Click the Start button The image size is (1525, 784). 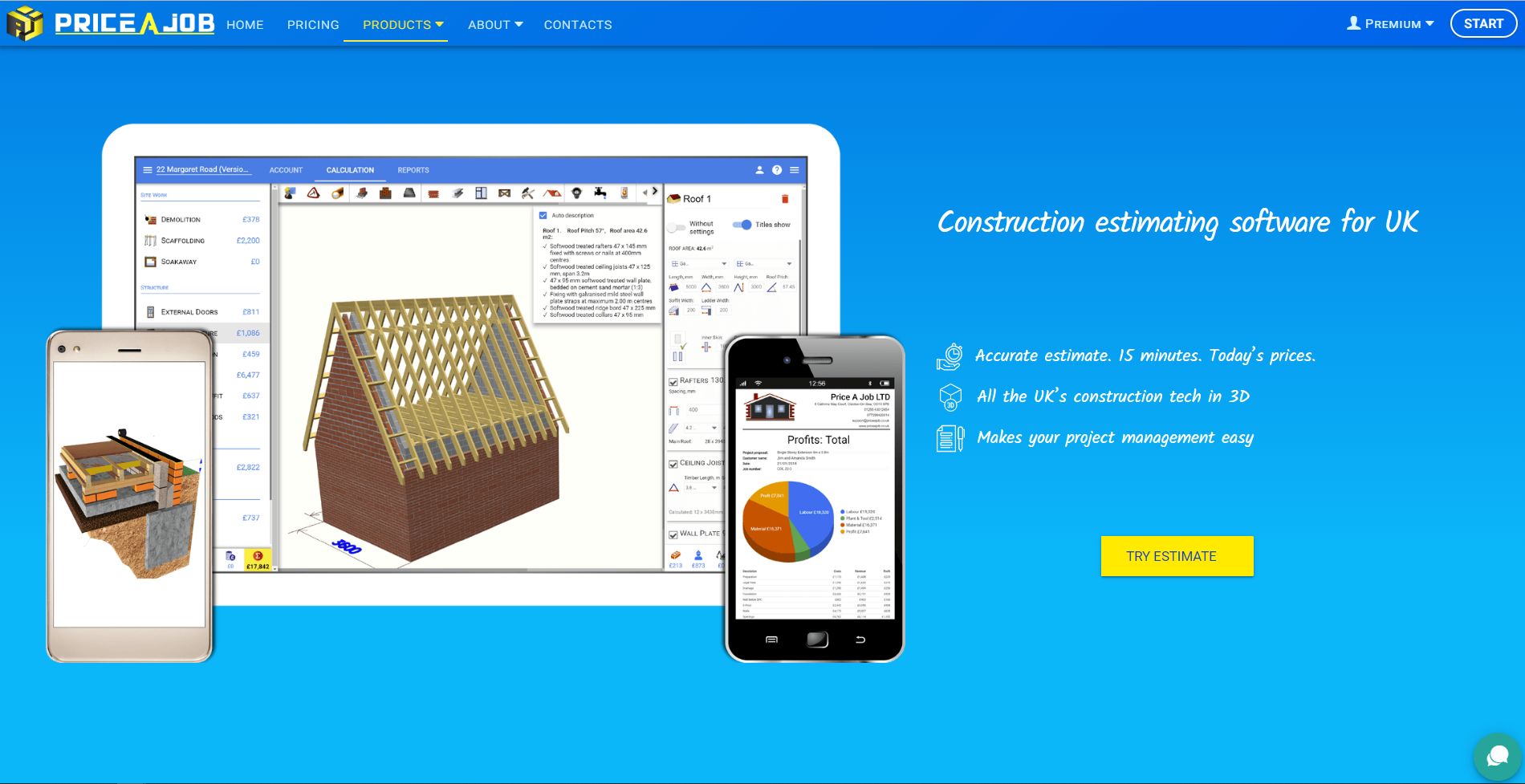(x=1483, y=23)
